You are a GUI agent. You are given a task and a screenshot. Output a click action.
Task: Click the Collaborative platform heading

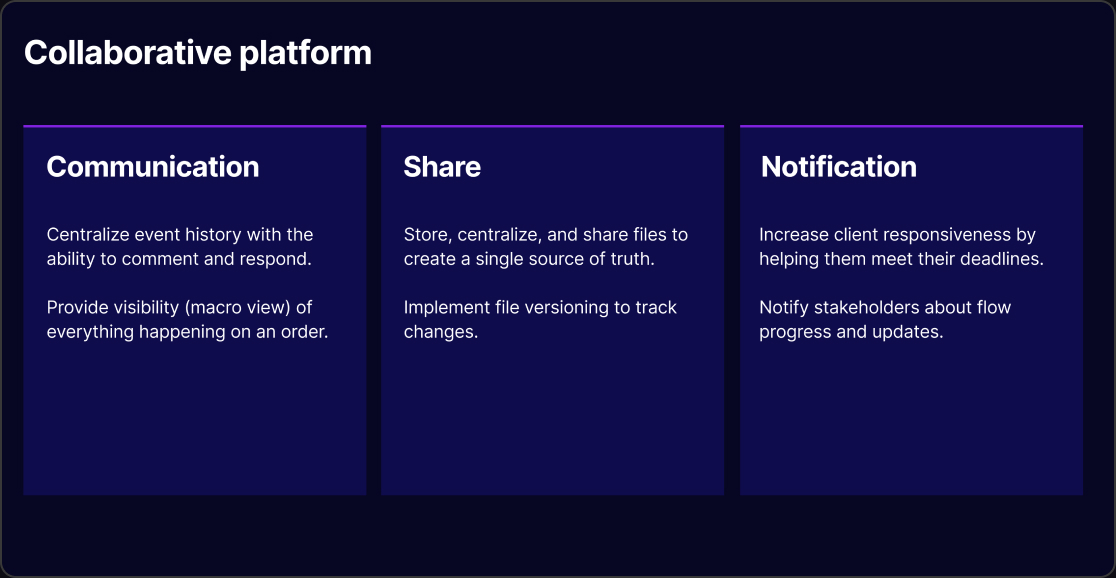[198, 53]
